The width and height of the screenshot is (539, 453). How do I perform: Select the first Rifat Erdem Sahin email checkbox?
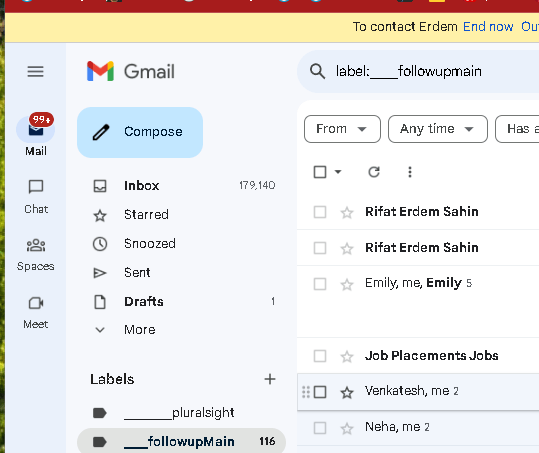point(320,212)
